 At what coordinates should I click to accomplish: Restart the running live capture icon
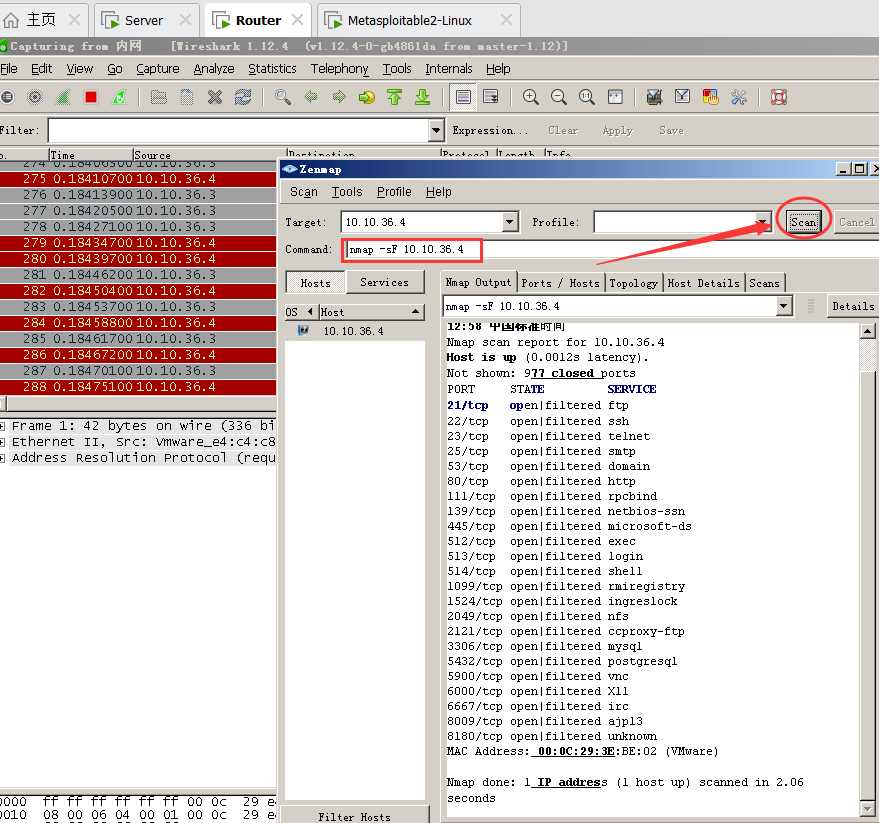click(119, 97)
